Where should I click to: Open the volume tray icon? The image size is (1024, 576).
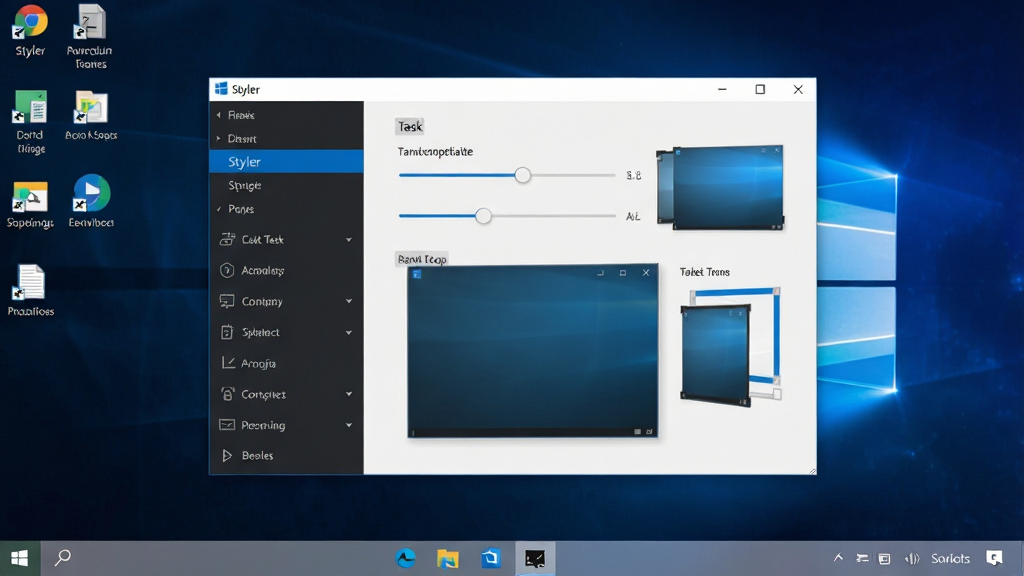(912, 558)
